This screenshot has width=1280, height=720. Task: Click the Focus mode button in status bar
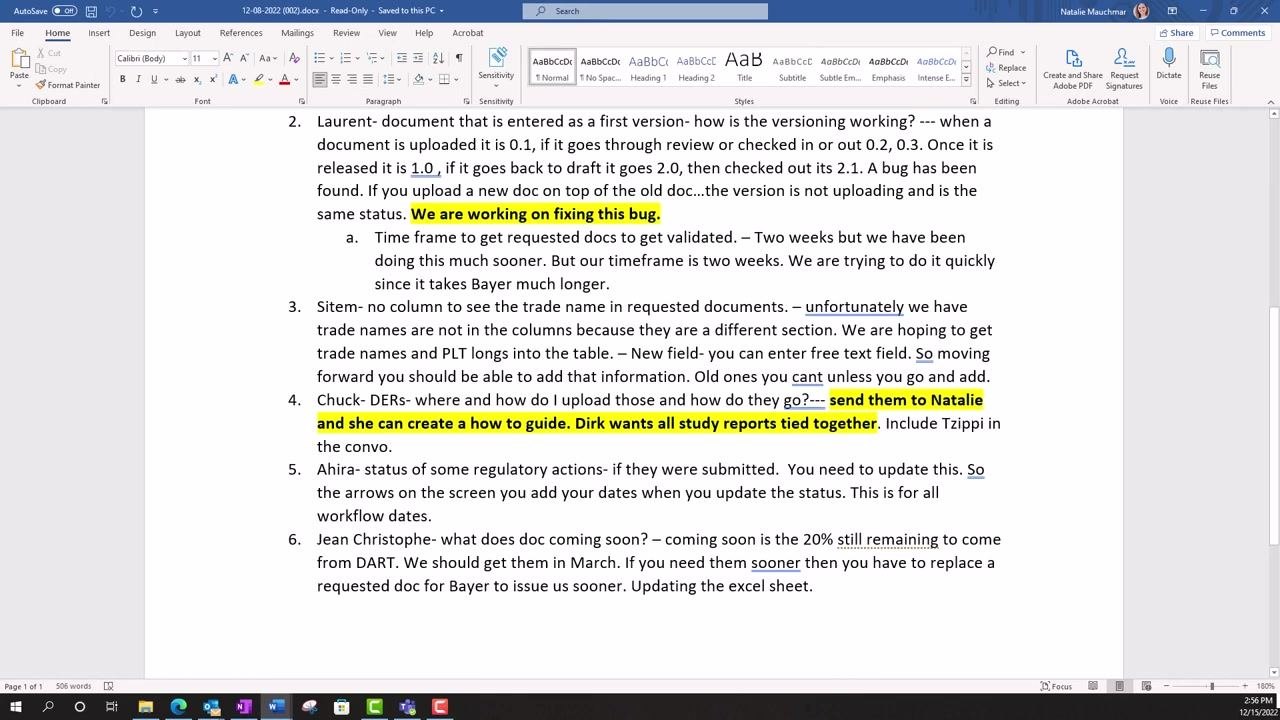[x=1056, y=686]
